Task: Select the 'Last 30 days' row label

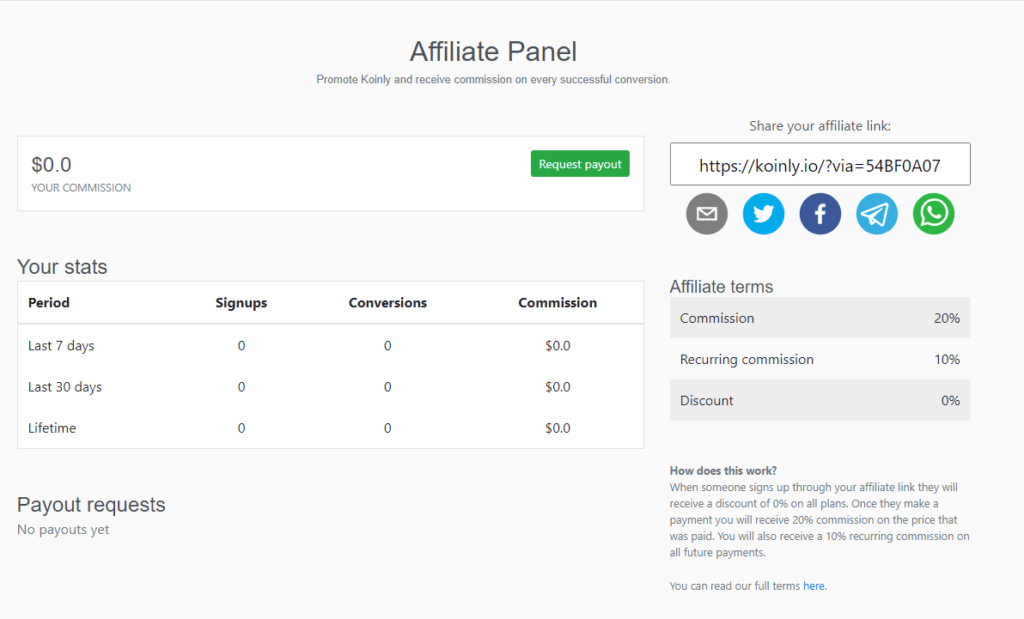Action: click(65, 387)
